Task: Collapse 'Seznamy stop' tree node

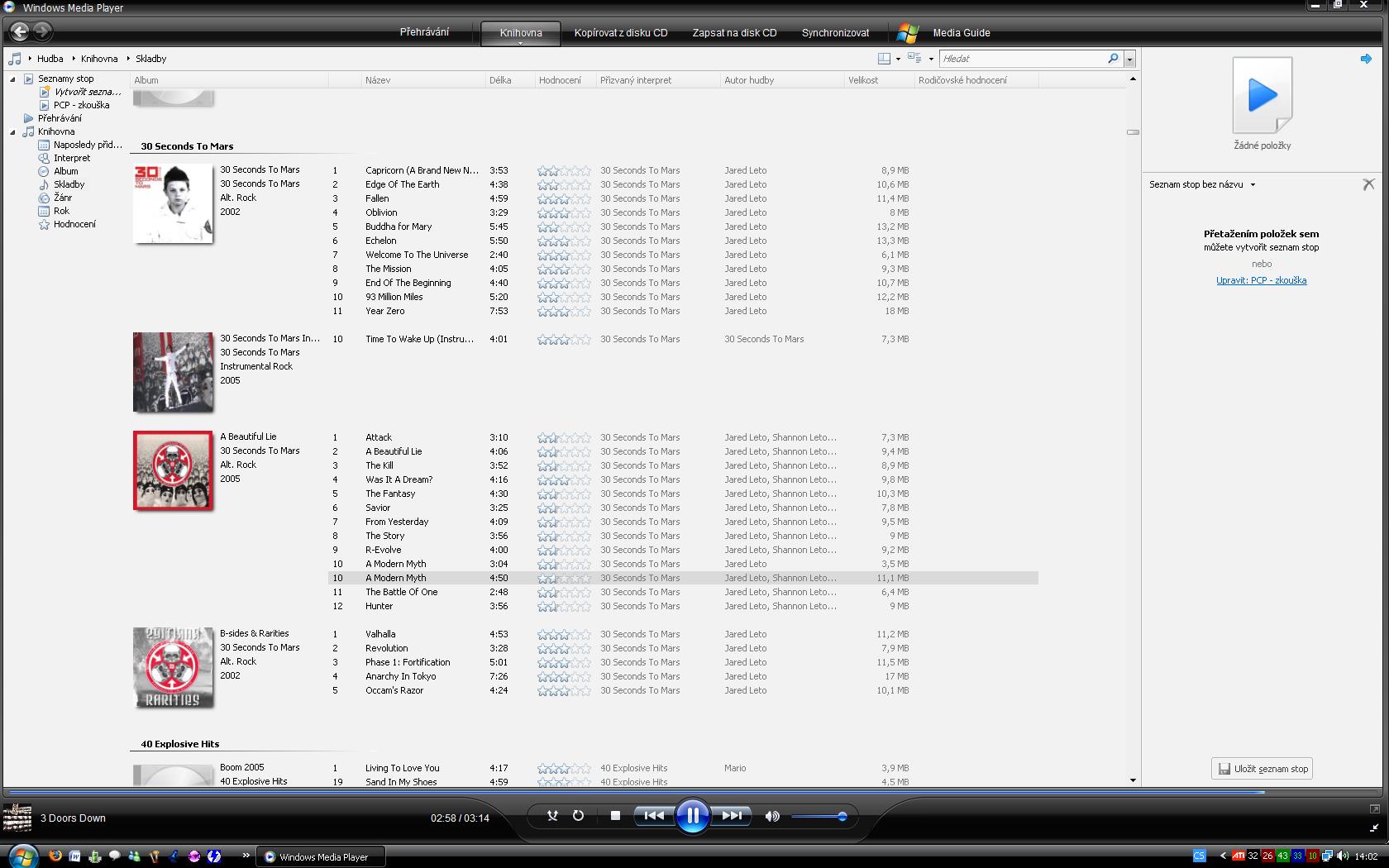Action: point(12,79)
